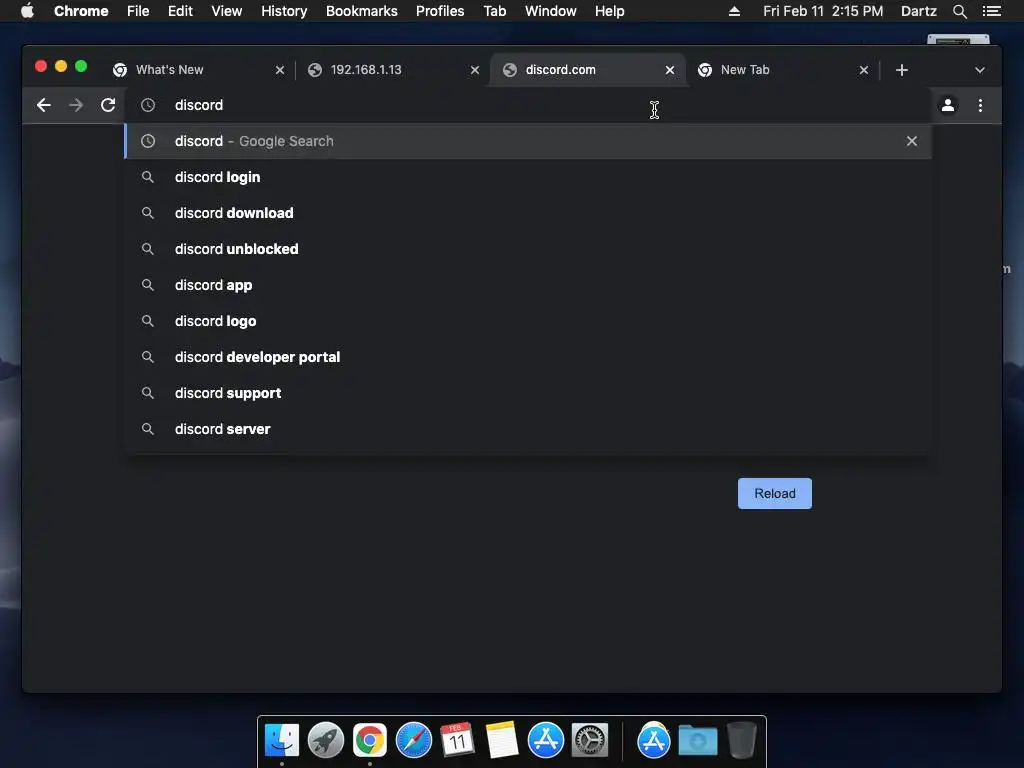Click the date and time in menu bar
The height and width of the screenshot is (768, 1024).
[x=823, y=11]
